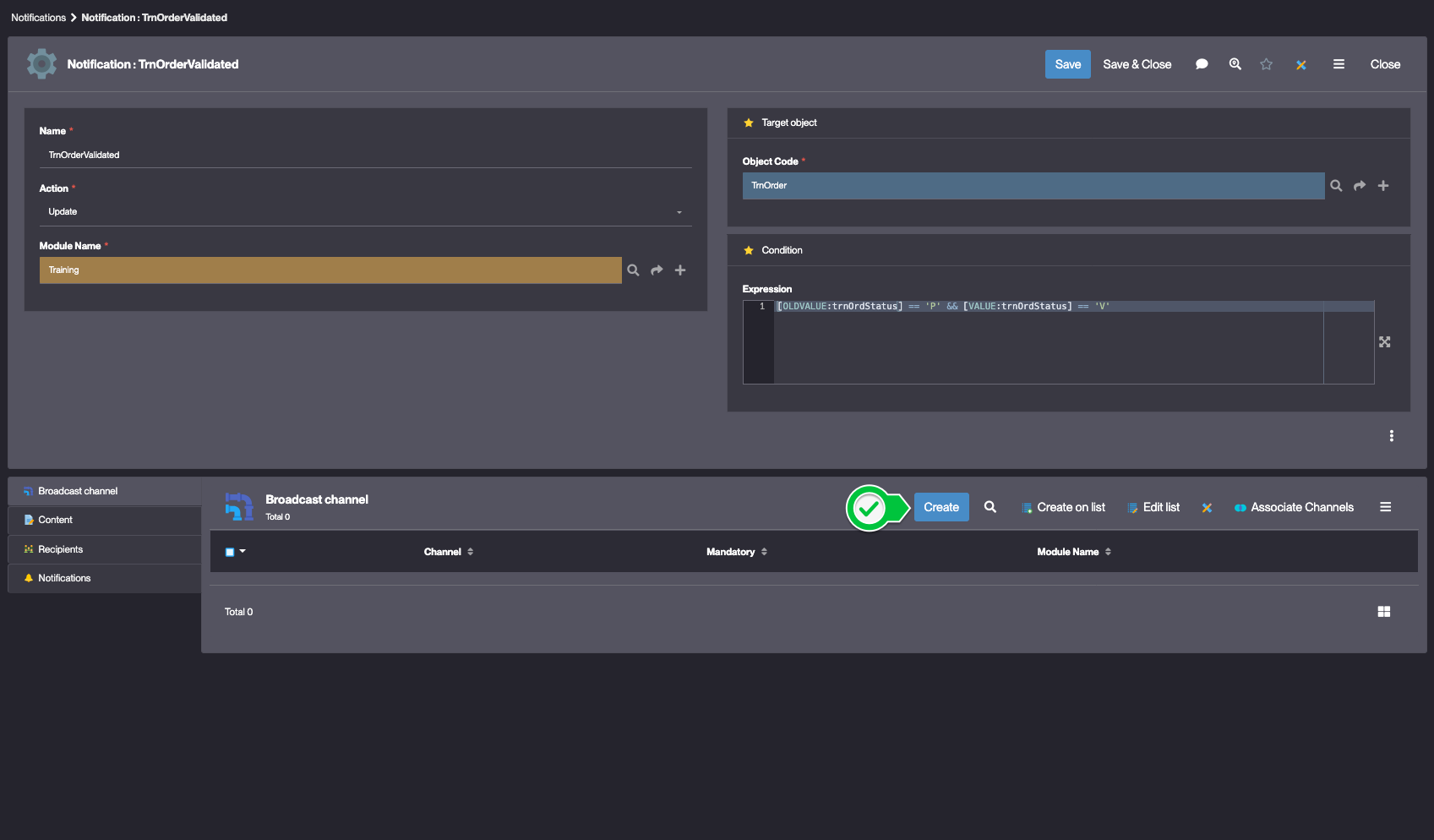Sort by Module Name column

(x=1074, y=552)
